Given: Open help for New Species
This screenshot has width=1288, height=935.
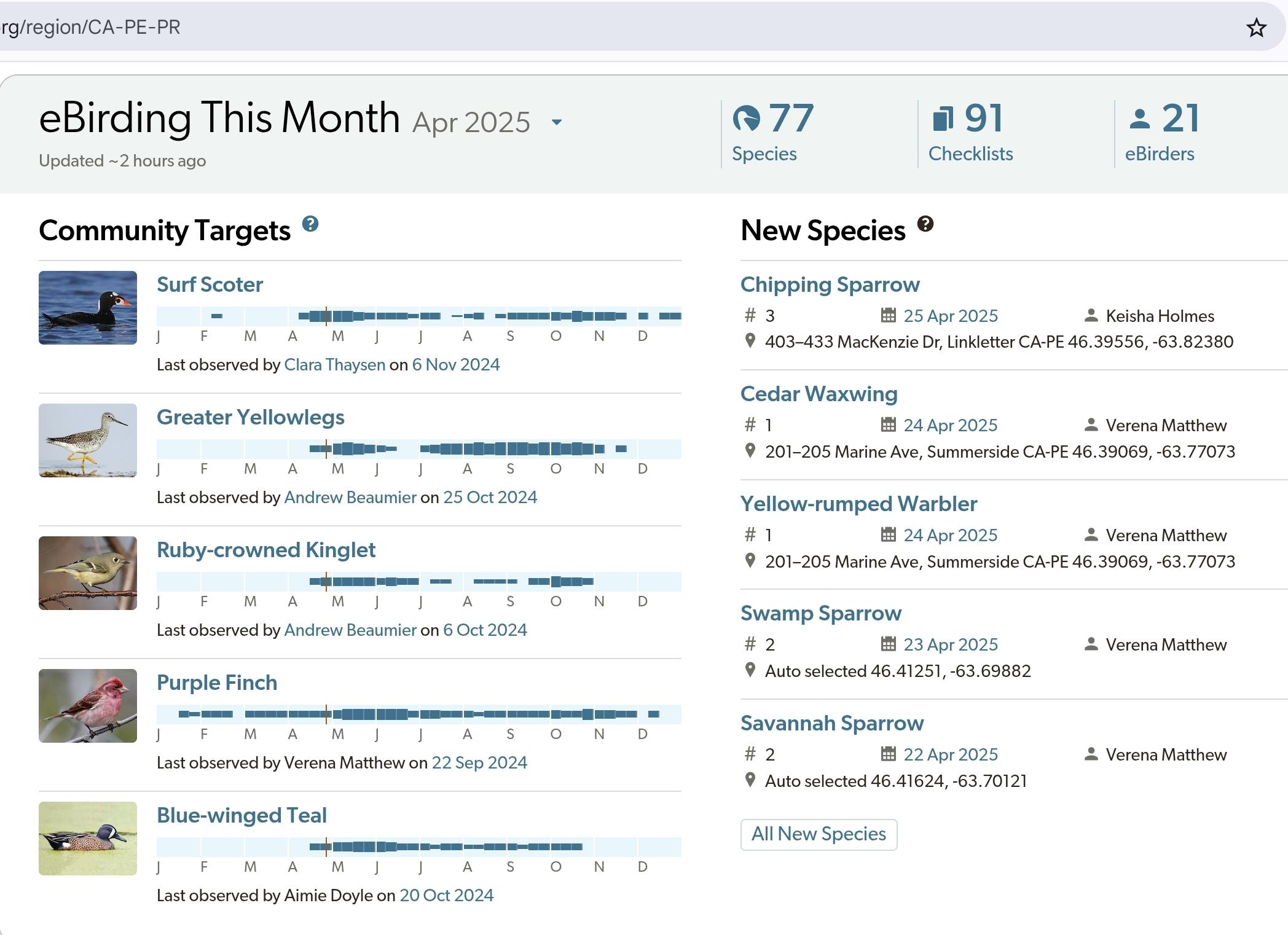Looking at the screenshot, I should click(x=925, y=224).
